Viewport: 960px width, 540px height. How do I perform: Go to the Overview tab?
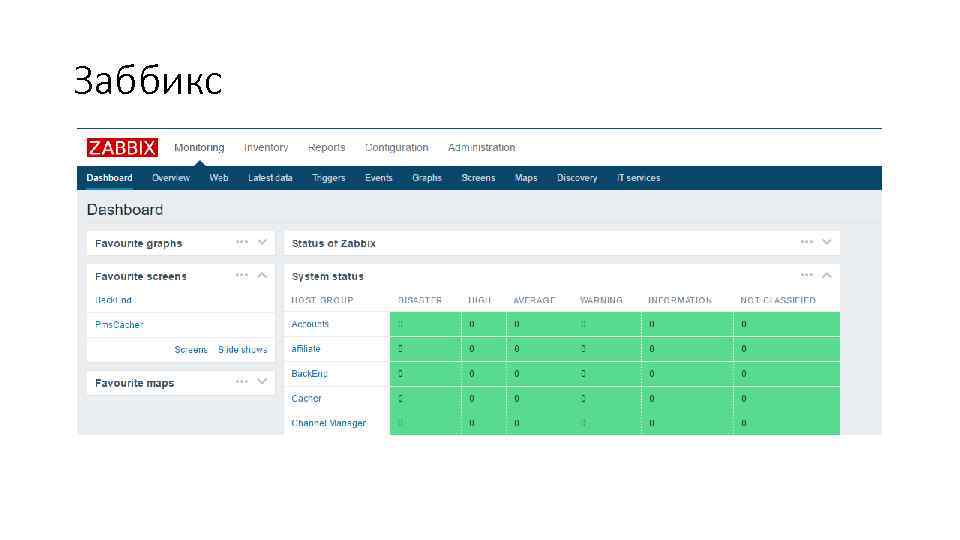point(171,178)
